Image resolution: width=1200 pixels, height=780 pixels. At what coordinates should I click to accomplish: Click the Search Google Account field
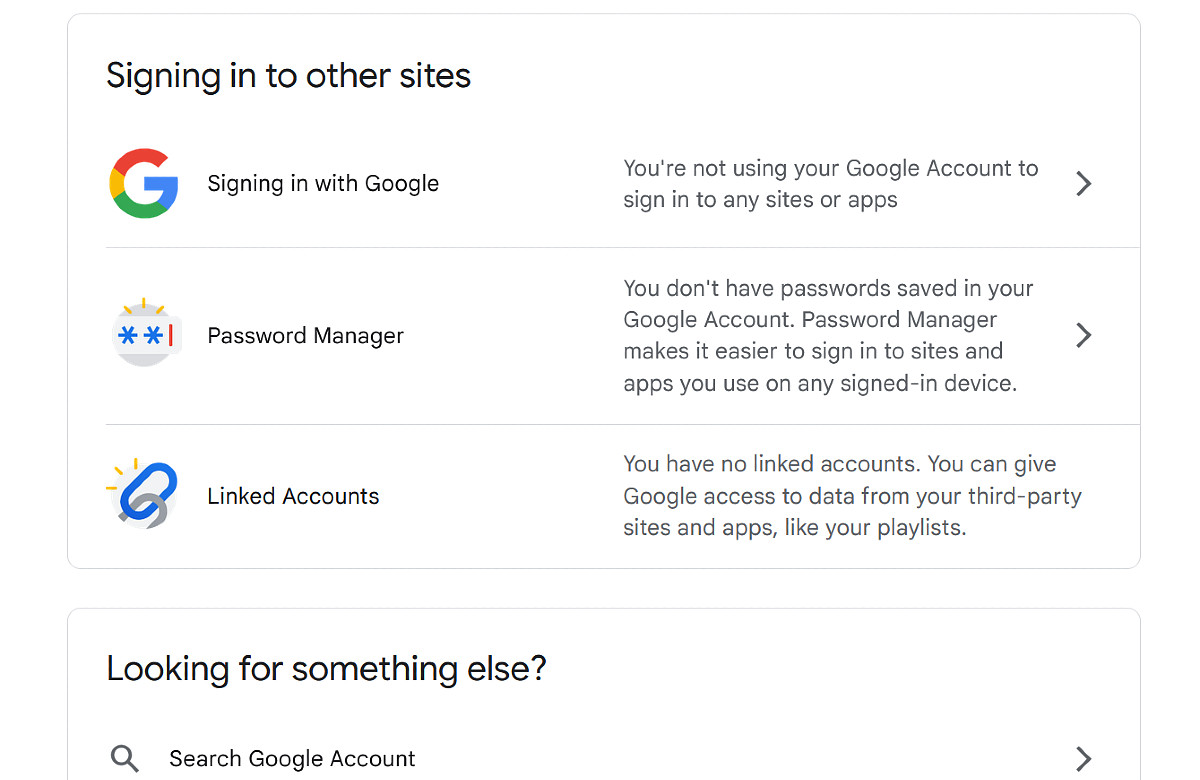pyautogui.click(x=292, y=758)
